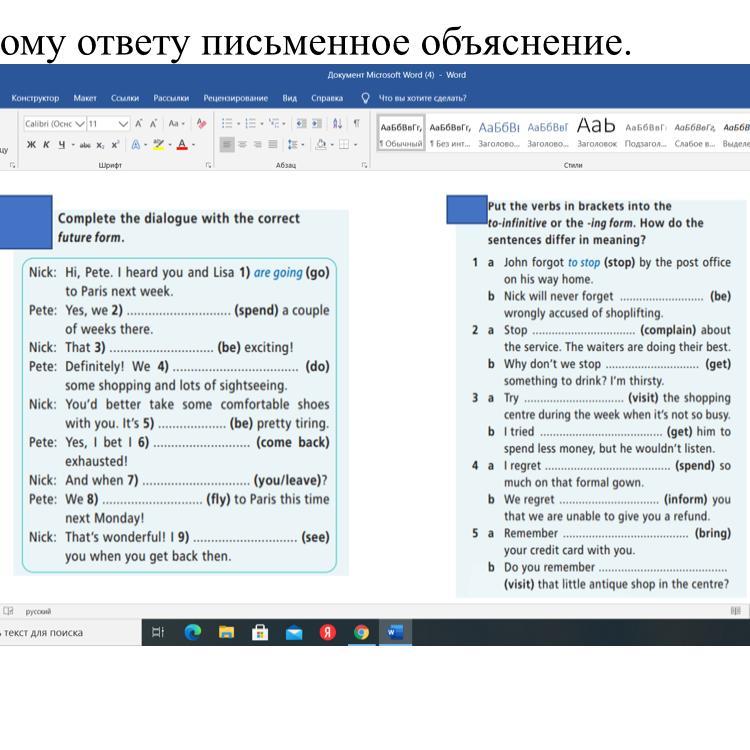Toggle Underline (Ч) formatting
The height and width of the screenshot is (750, 750).
[62, 144]
